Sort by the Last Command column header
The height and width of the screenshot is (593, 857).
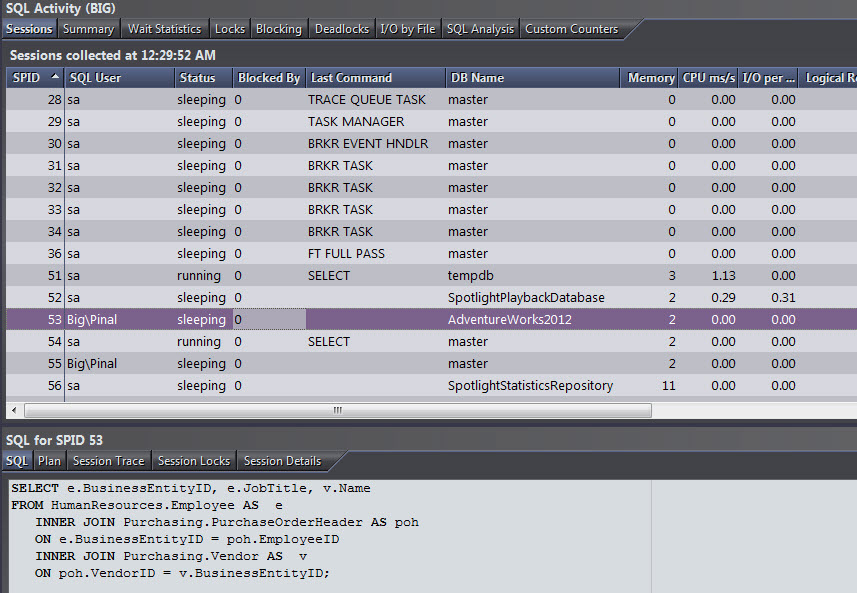click(x=375, y=78)
